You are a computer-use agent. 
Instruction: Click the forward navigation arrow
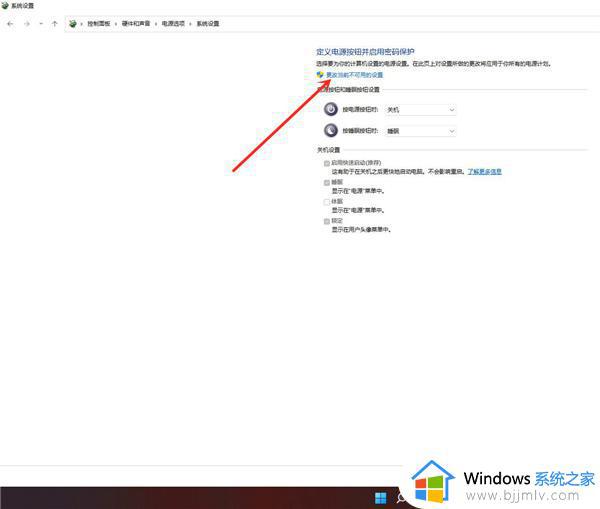[25, 22]
